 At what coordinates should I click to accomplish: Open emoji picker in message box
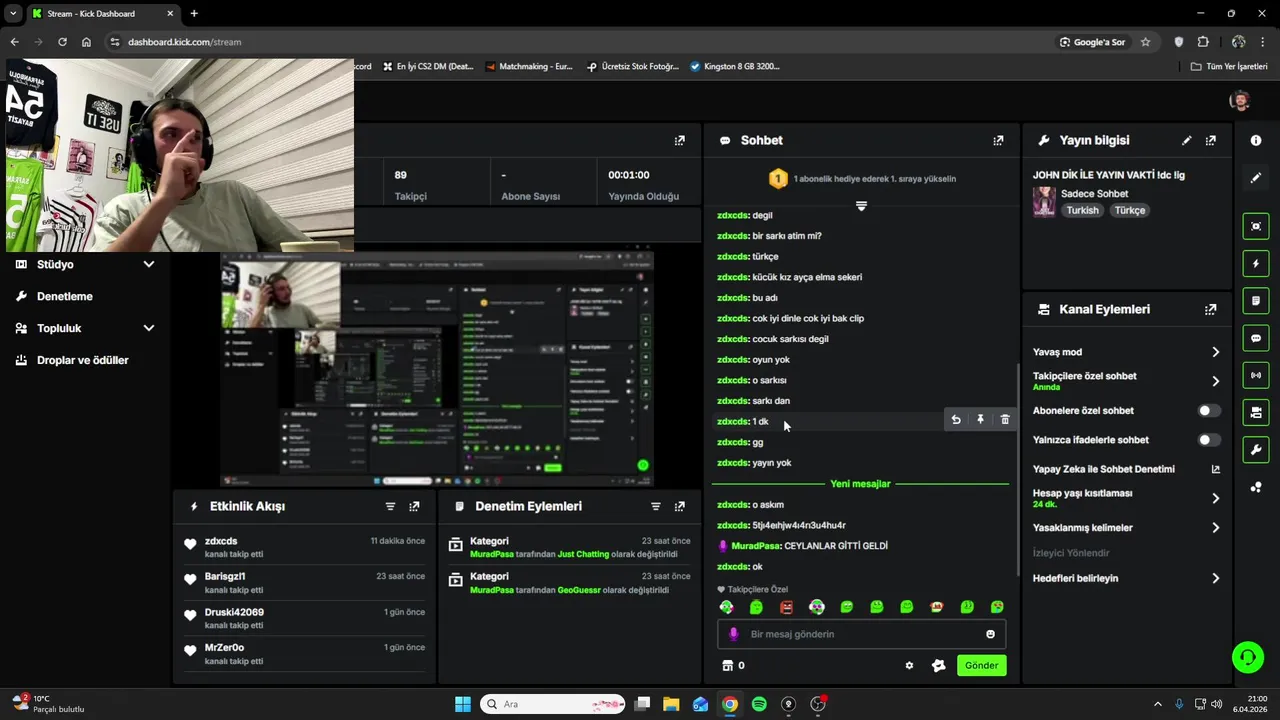point(991,634)
